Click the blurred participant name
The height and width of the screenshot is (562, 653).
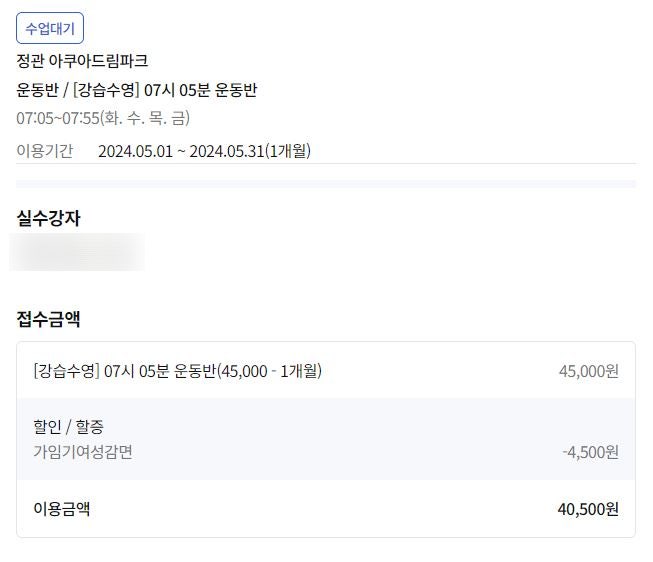(x=77, y=252)
